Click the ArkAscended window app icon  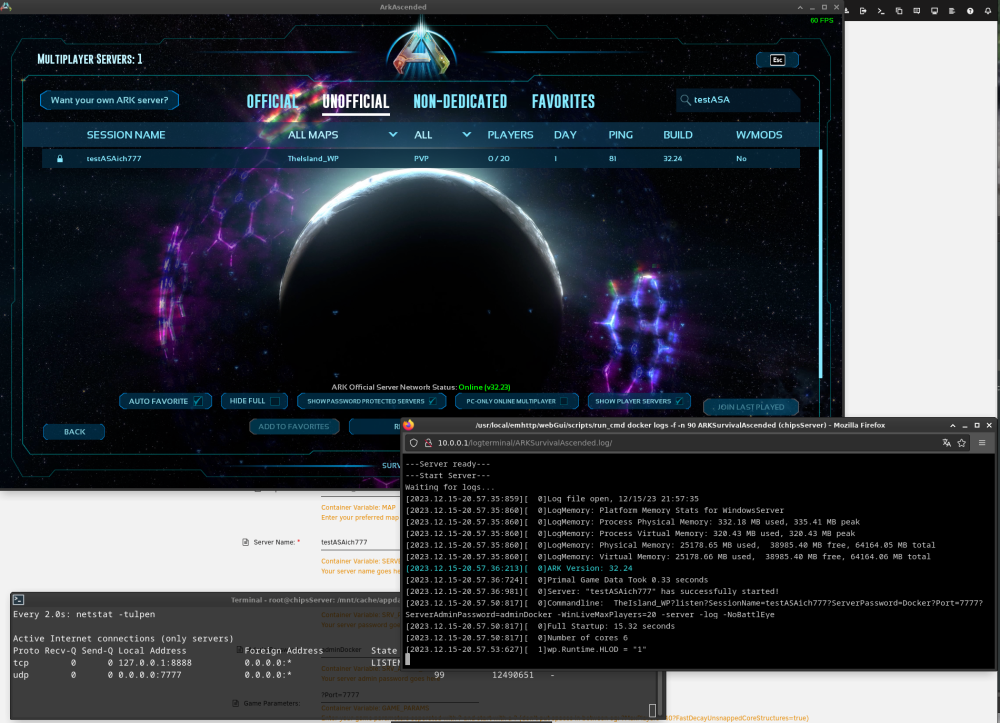point(6,6)
